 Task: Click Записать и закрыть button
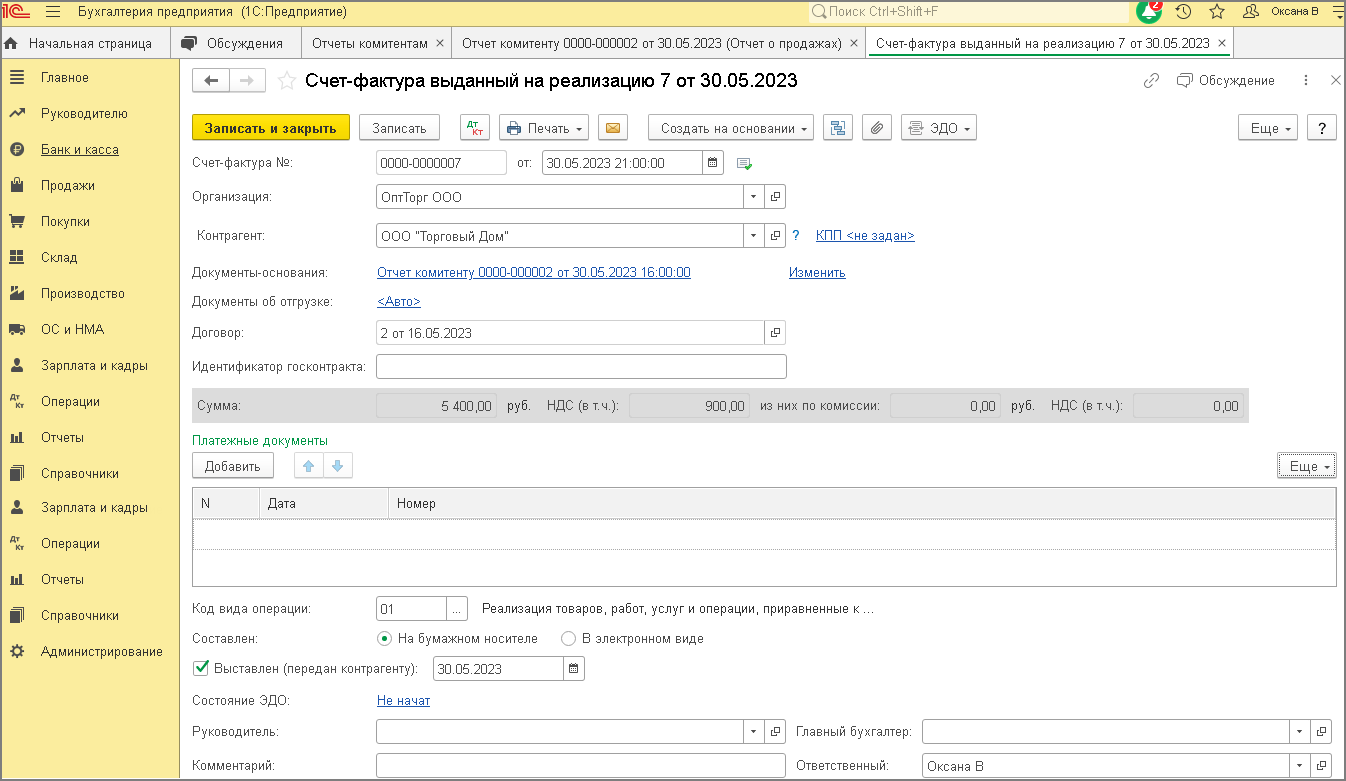tap(270, 128)
